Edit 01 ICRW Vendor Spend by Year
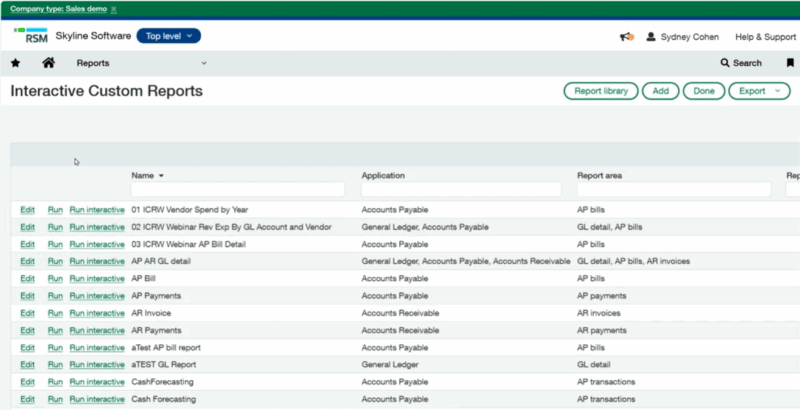 coord(28,210)
